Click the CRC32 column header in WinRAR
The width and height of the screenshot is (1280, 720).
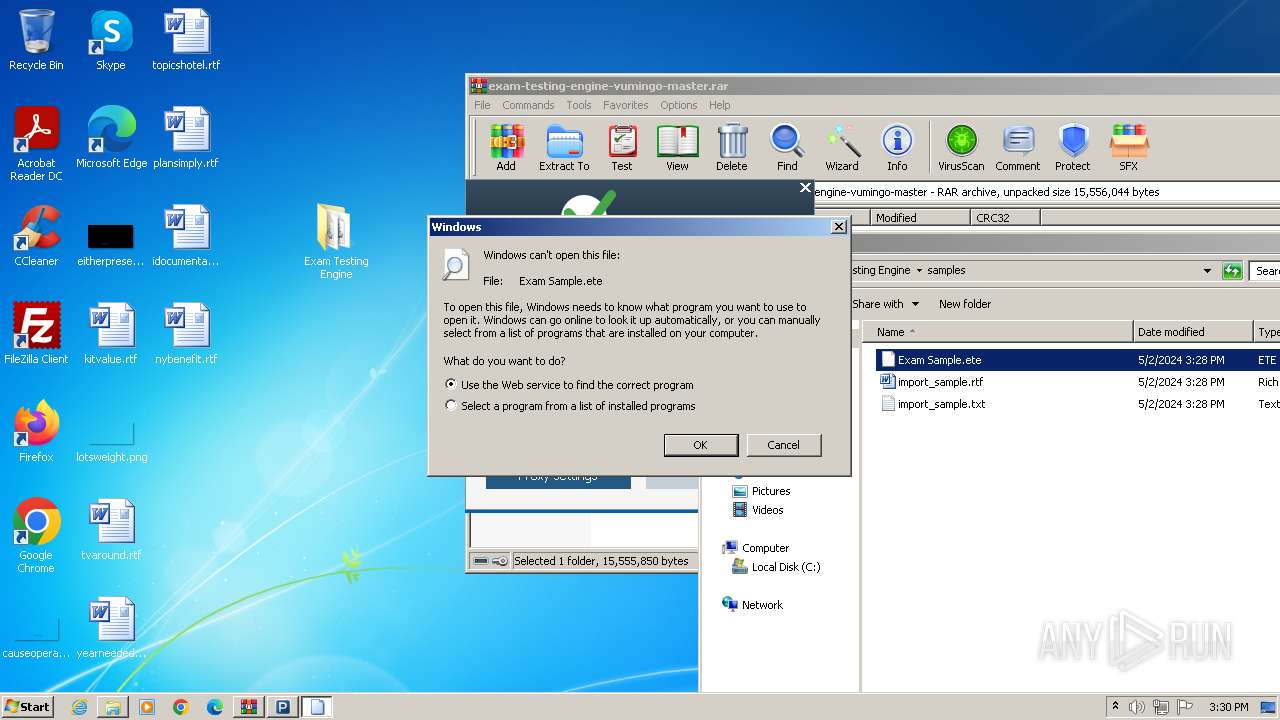tap(1005, 217)
